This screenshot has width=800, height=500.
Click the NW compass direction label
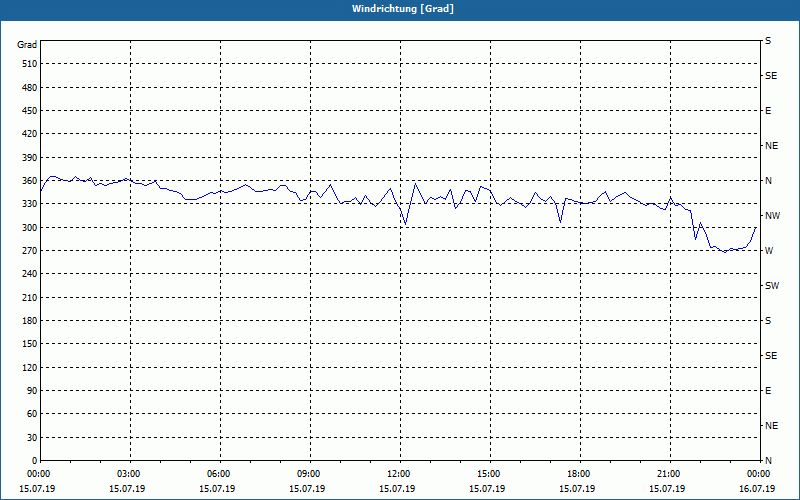pos(772,216)
